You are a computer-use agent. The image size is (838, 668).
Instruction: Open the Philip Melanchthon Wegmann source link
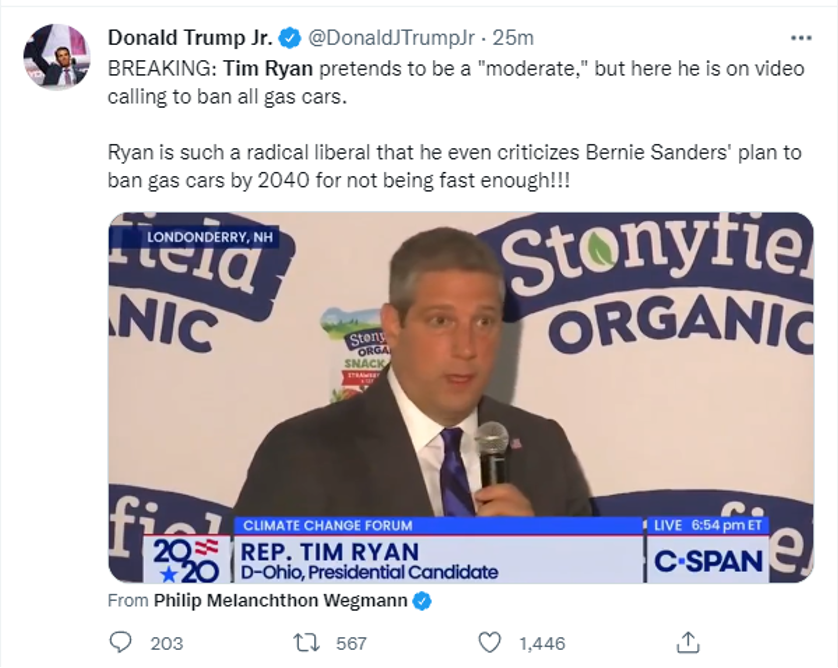coord(281,601)
